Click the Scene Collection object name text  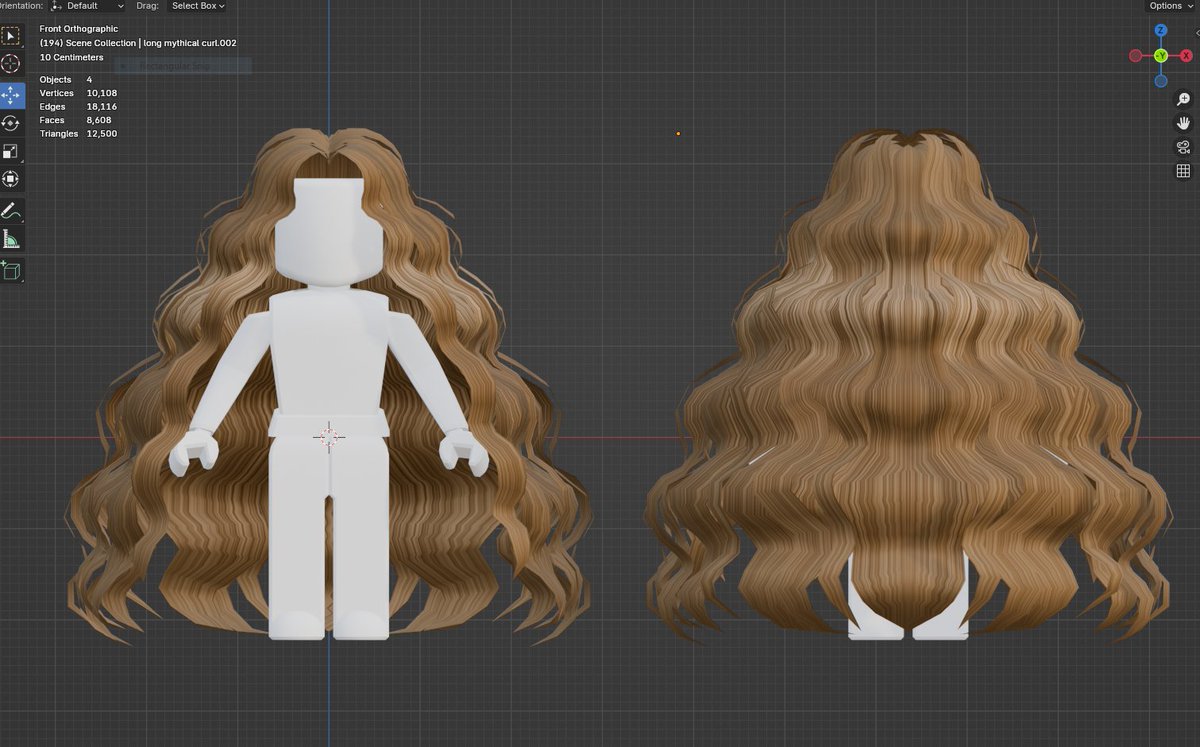[x=138, y=43]
